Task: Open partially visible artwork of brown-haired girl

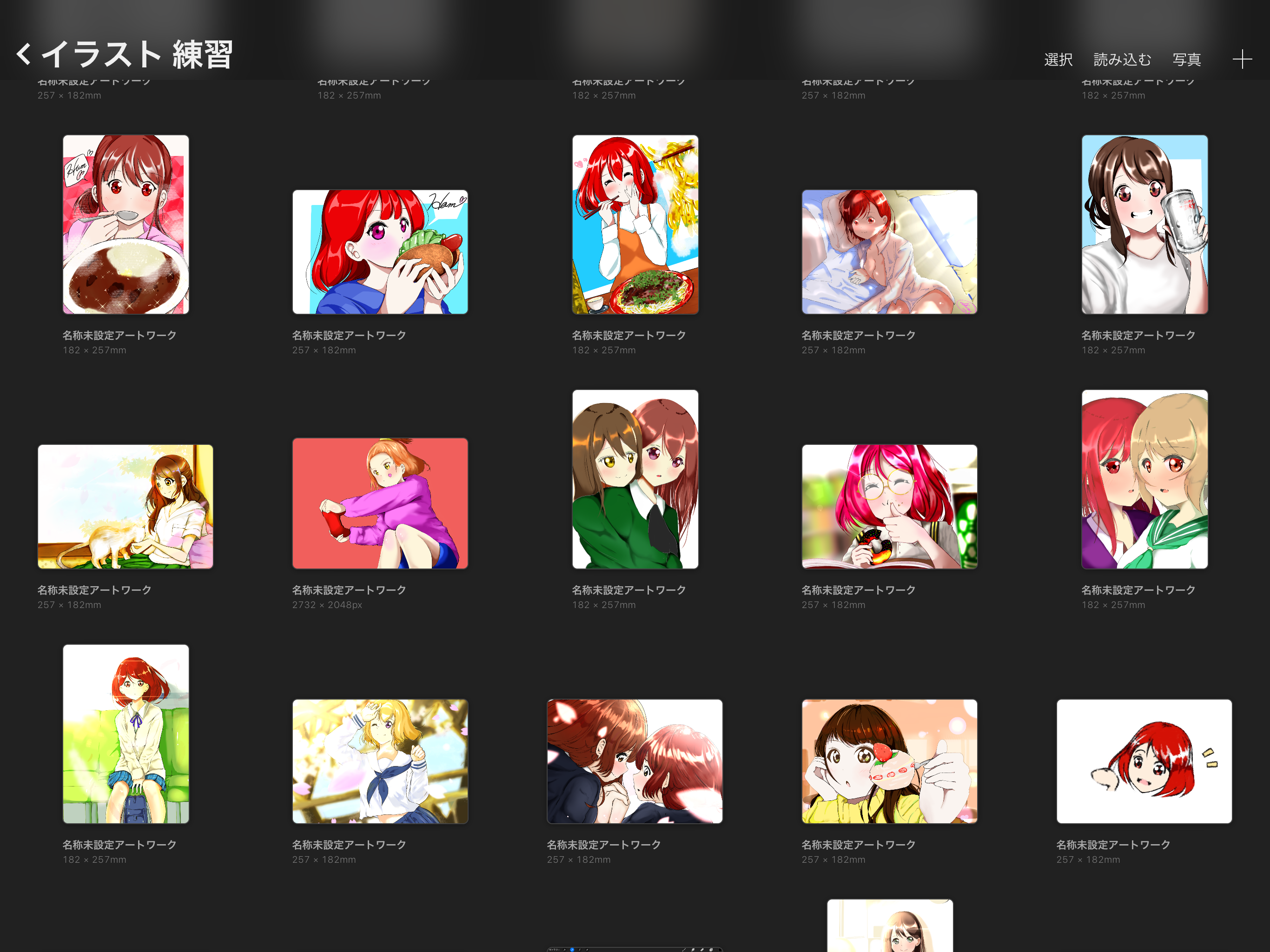Action: click(890, 926)
